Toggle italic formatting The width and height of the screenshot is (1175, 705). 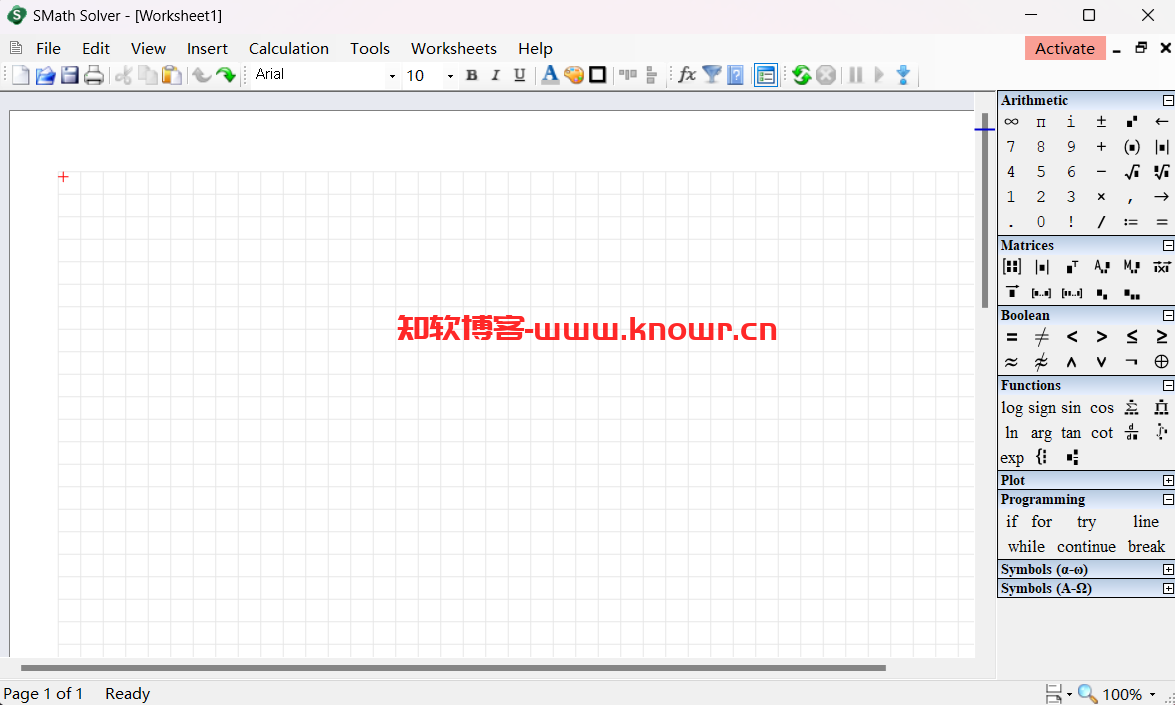pyautogui.click(x=495, y=75)
